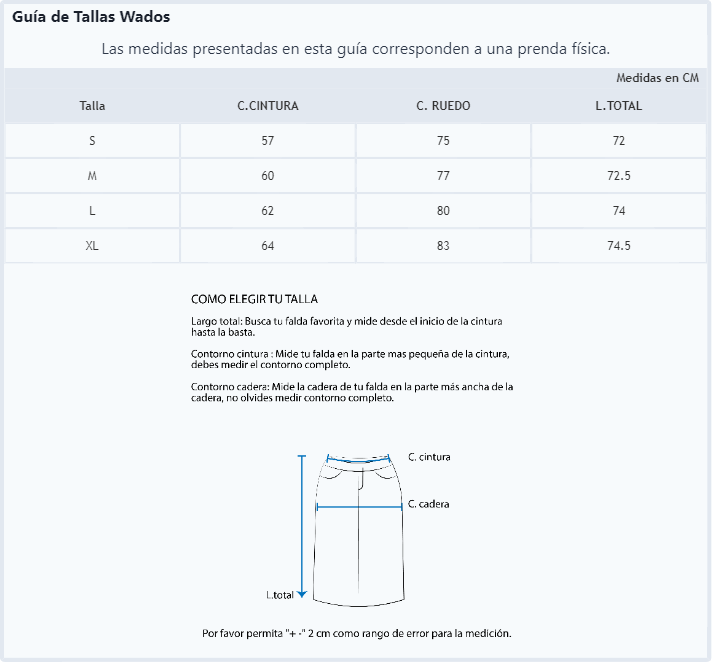This screenshot has height=662, width=712.
Task: Click the skirt measurement diagram
Action: (359, 529)
